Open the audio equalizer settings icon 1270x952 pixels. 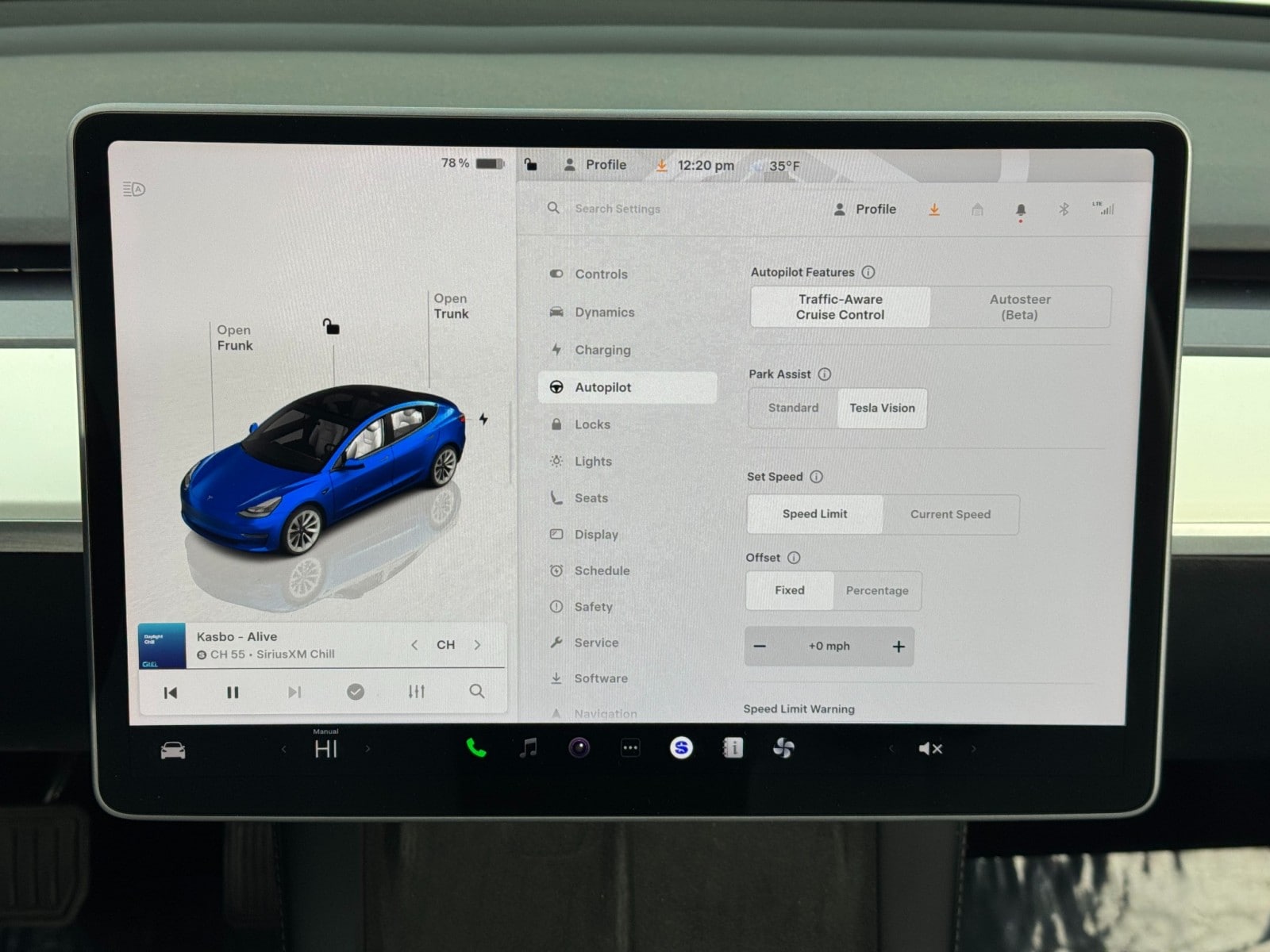416,692
